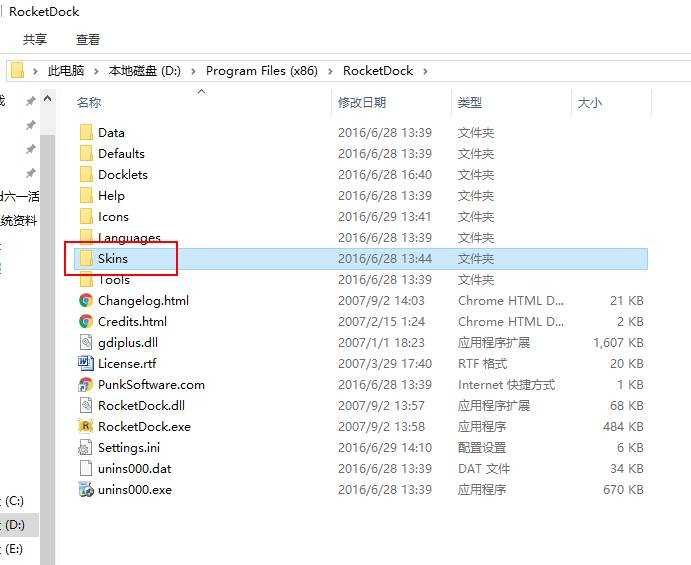Click the RTF 格式 type cell

[483, 363]
